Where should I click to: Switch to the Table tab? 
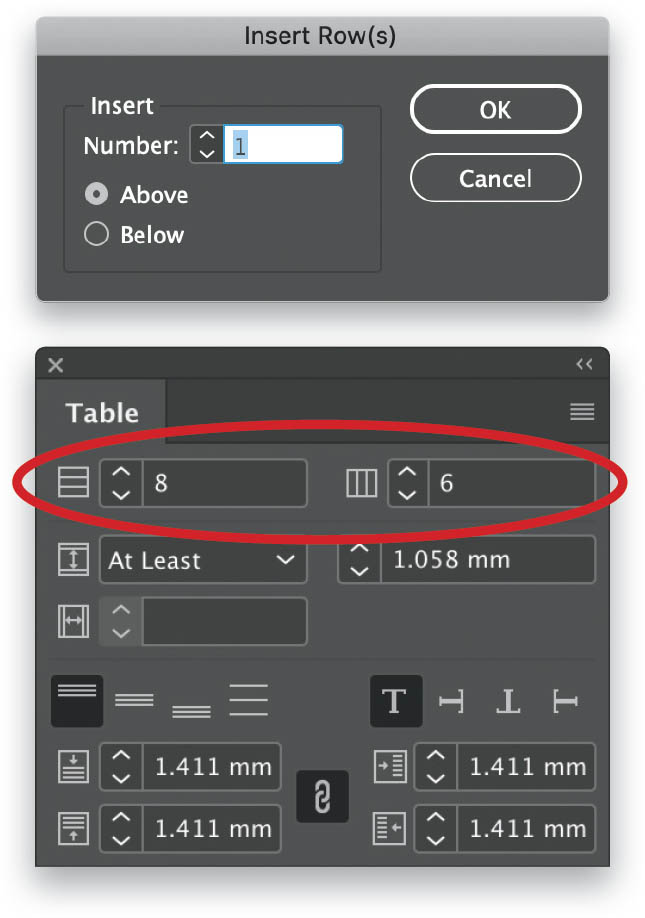click(x=102, y=413)
